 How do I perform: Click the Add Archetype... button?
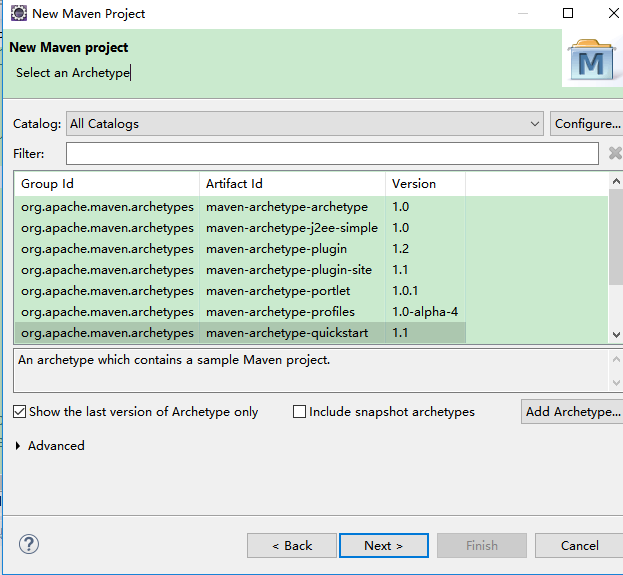click(x=573, y=412)
